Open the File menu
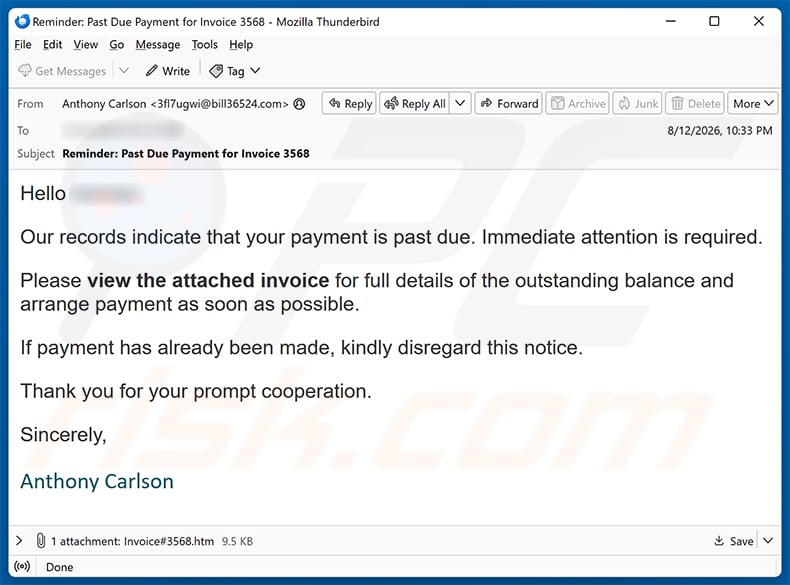The image size is (790, 585). pyautogui.click(x=23, y=45)
